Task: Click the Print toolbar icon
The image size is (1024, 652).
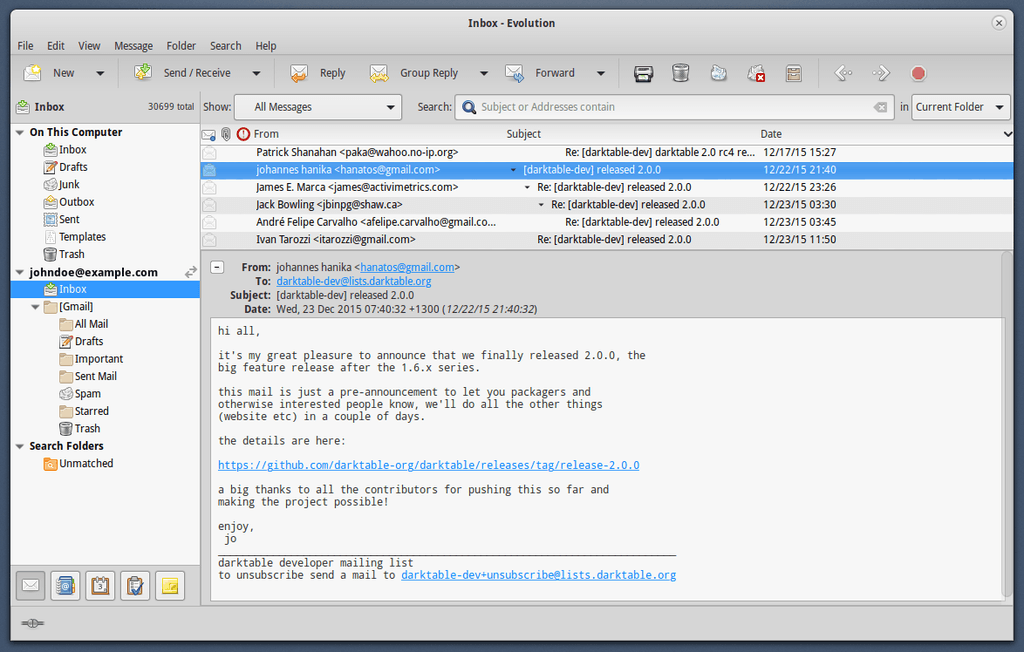Action: point(644,73)
